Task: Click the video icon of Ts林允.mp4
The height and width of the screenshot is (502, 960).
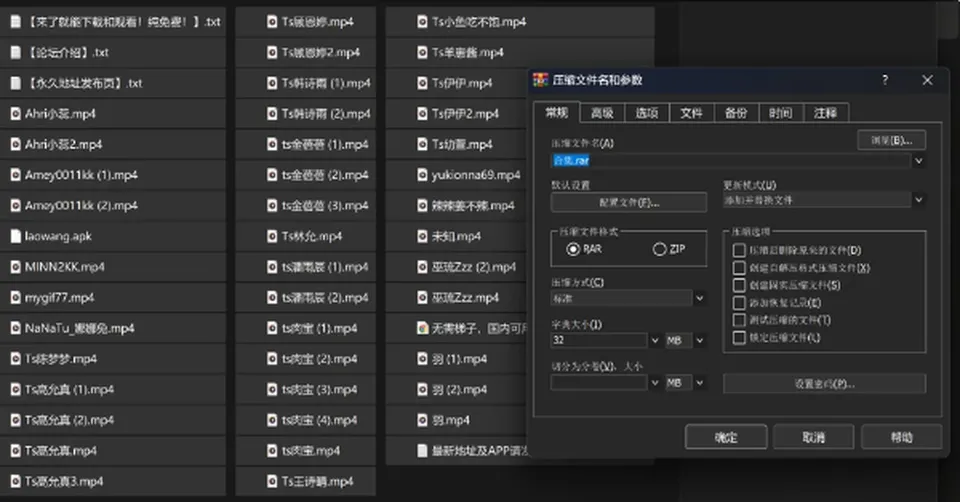Action: tap(272, 236)
